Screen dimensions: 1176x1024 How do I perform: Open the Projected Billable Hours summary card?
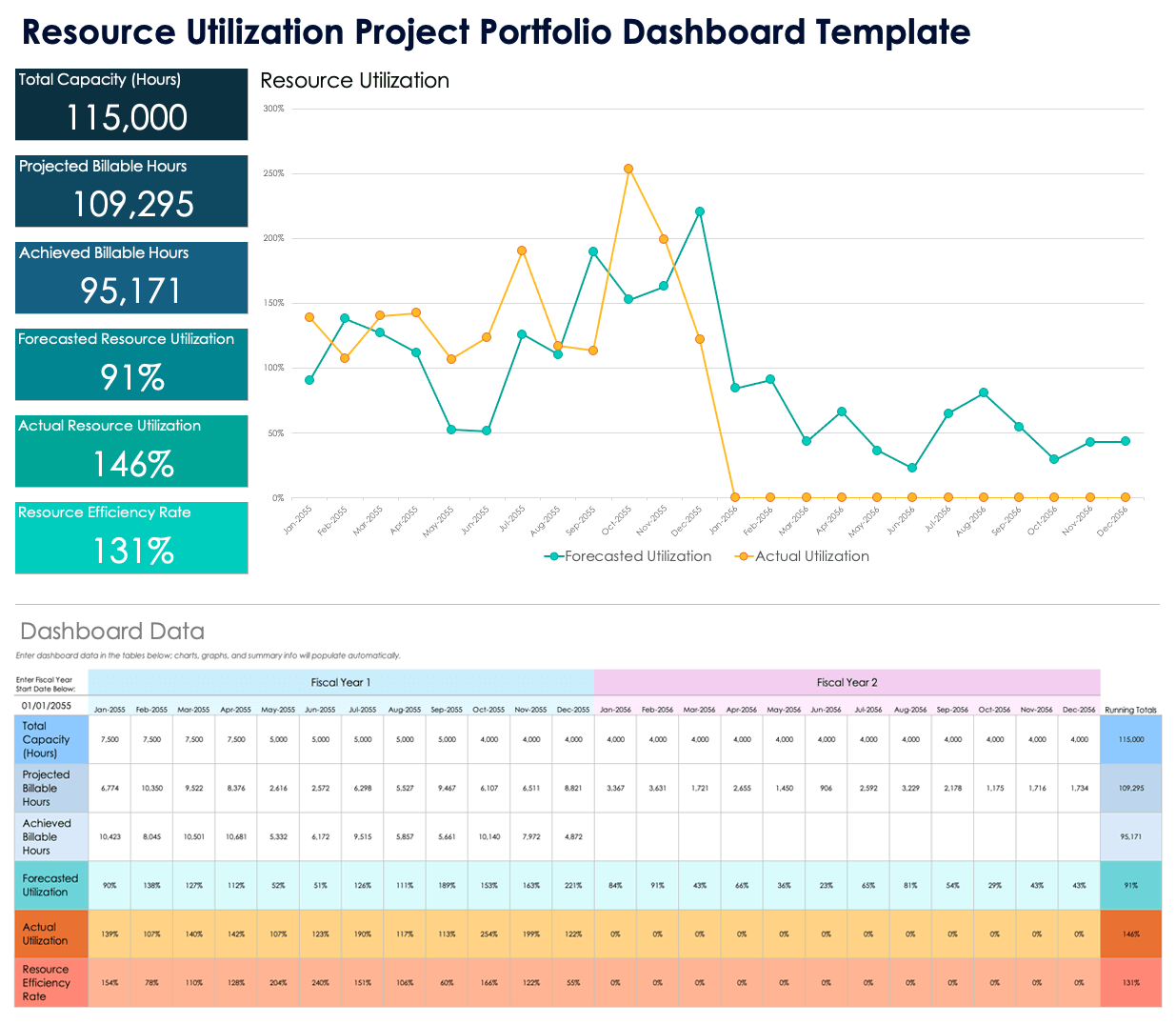(131, 191)
